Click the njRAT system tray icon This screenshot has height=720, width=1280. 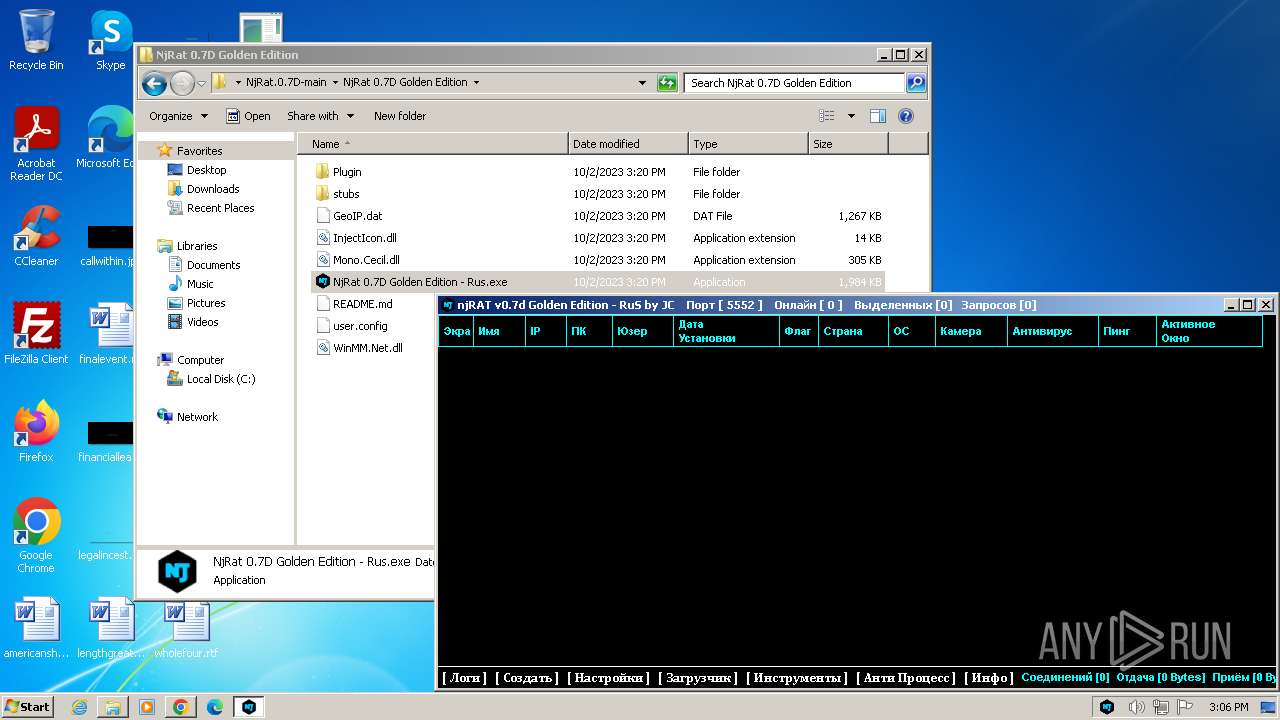[x=1107, y=707]
